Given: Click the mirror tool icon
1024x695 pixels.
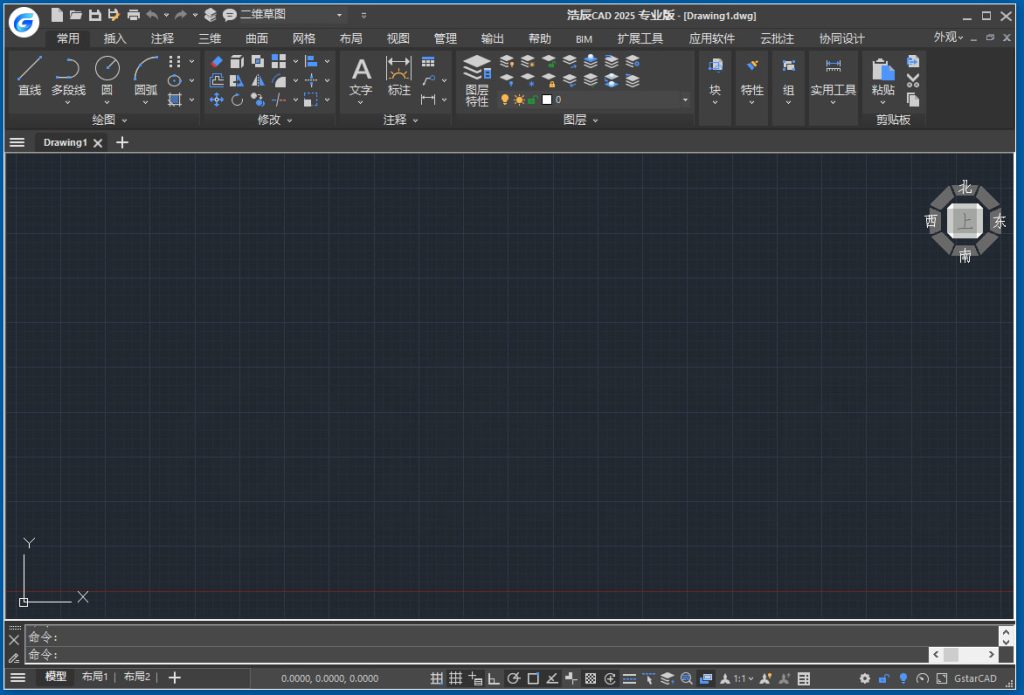Looking at the screenshot, I should click(258, 80).
